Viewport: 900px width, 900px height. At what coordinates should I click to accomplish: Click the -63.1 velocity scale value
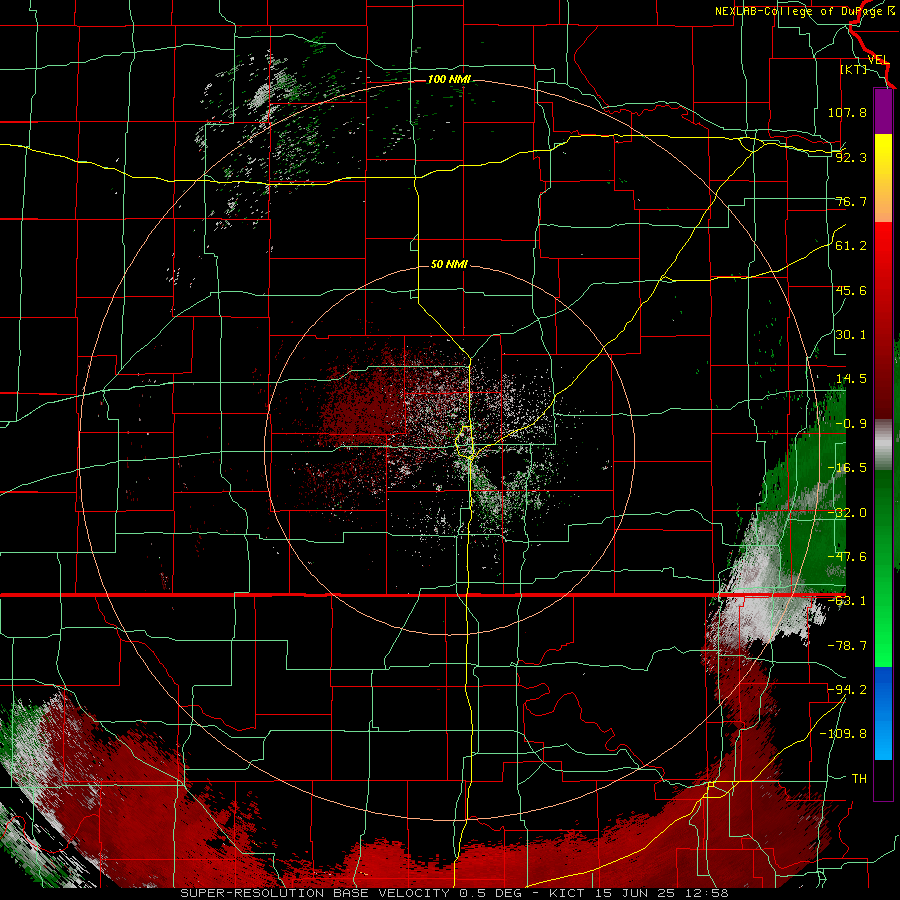847,601
